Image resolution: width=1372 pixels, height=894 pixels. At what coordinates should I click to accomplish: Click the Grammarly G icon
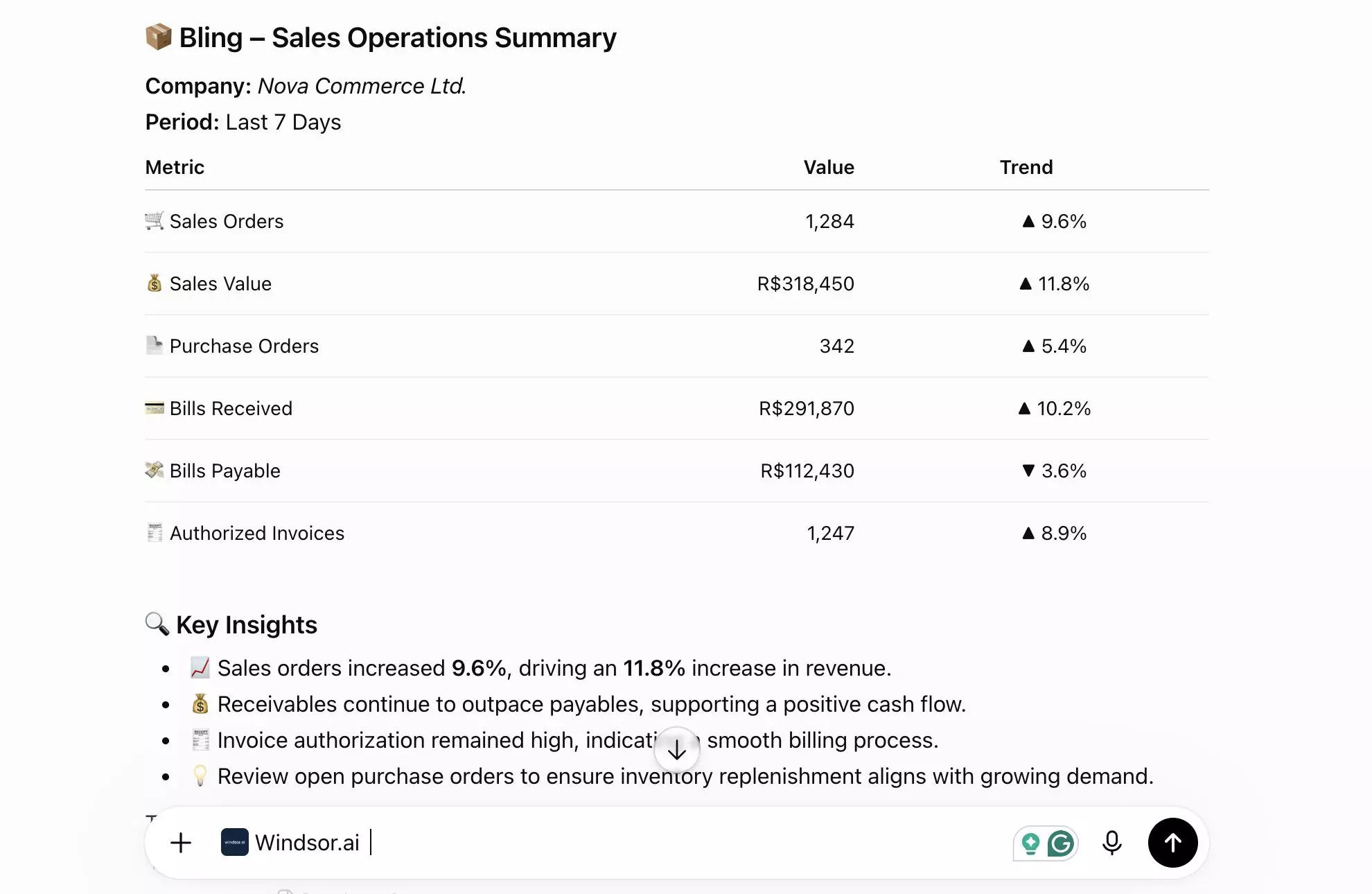pyautogui.click(x=1060, y=843)
